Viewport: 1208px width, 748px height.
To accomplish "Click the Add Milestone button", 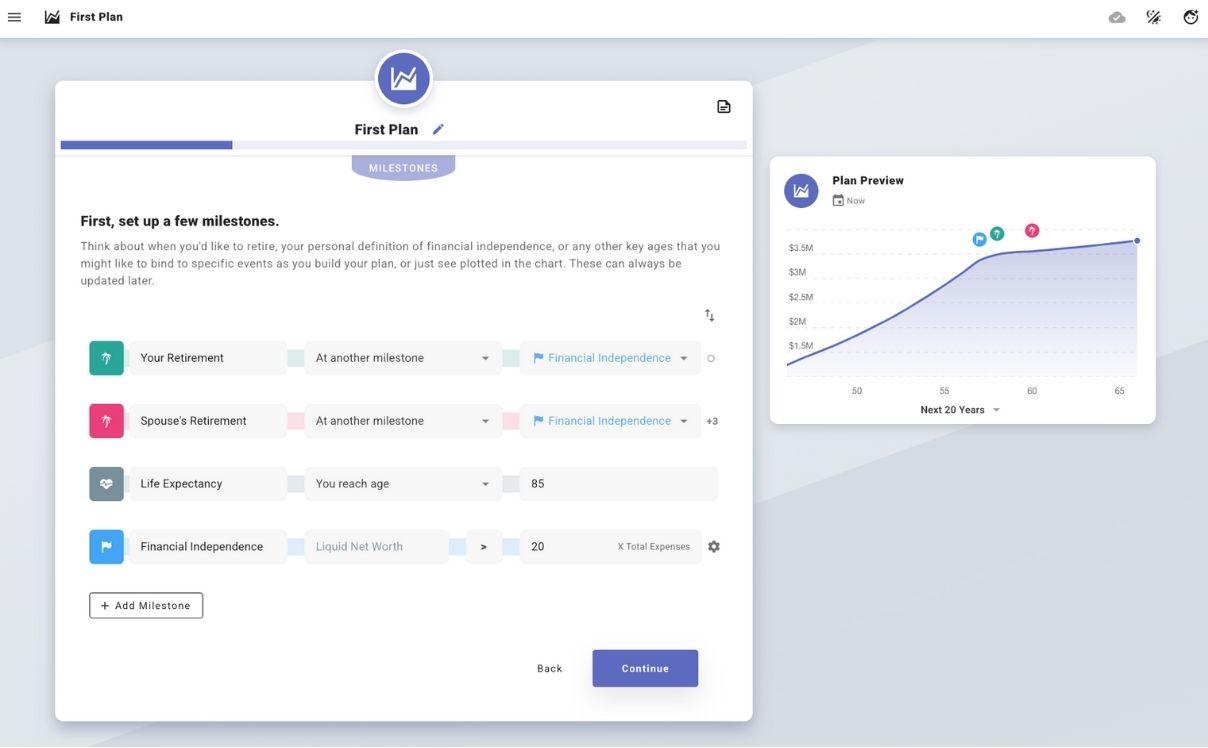I will click(x=146, y=605).
